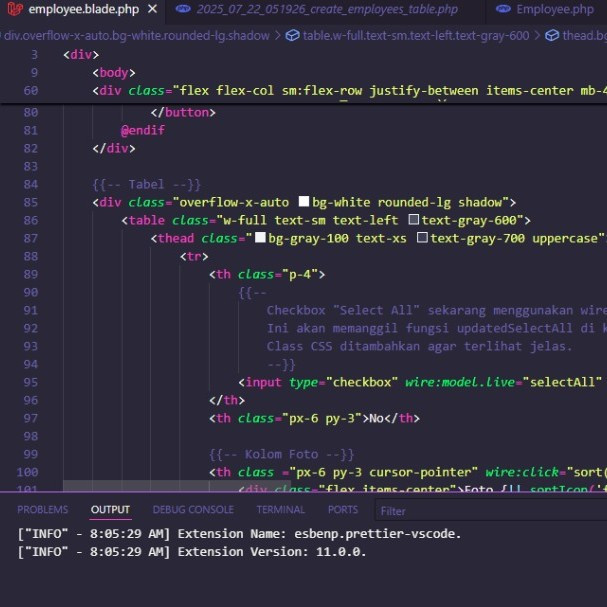
Task: Open the Terminal panel tab
Action: [x=280, y=510]
